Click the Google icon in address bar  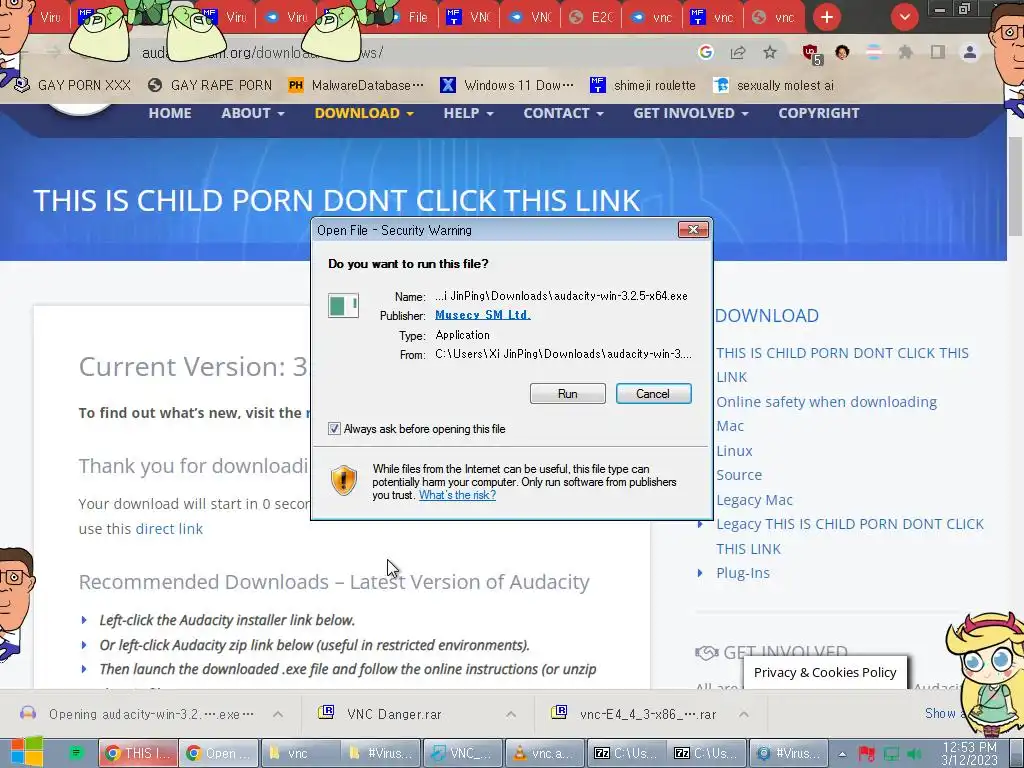pyautogui.click(x=705, y=52)
